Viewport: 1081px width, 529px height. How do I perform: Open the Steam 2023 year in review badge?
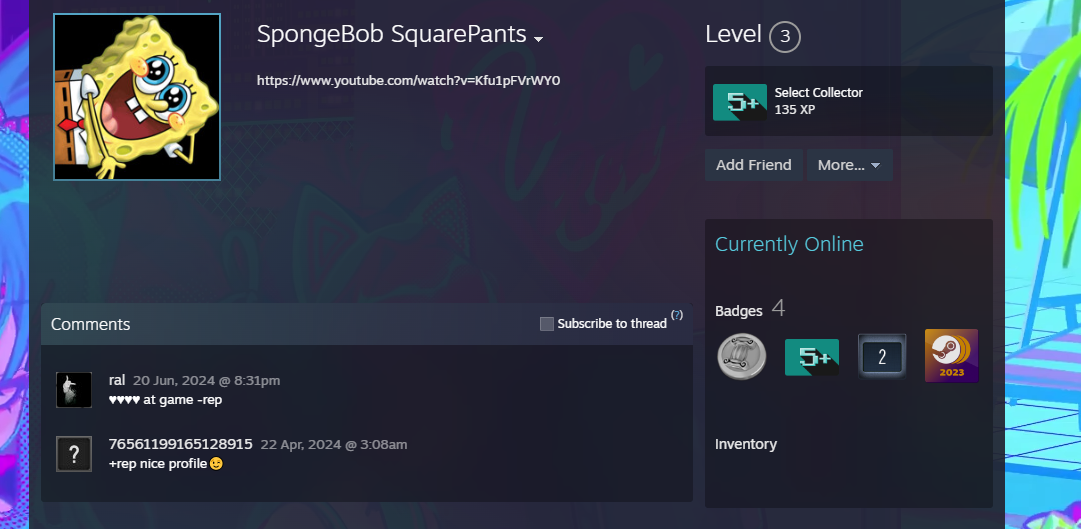[951, 356]
